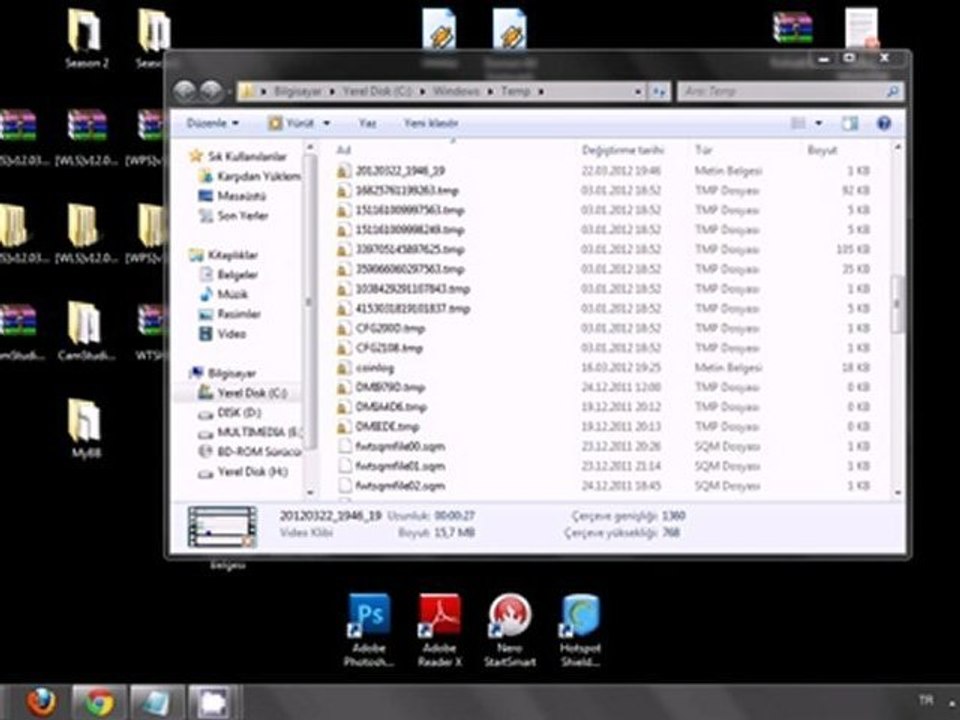Image resolution: width=960 pixels, height=720 pixels.
Task: Click the change view icon in the toolbar
Action: (798, 123)
